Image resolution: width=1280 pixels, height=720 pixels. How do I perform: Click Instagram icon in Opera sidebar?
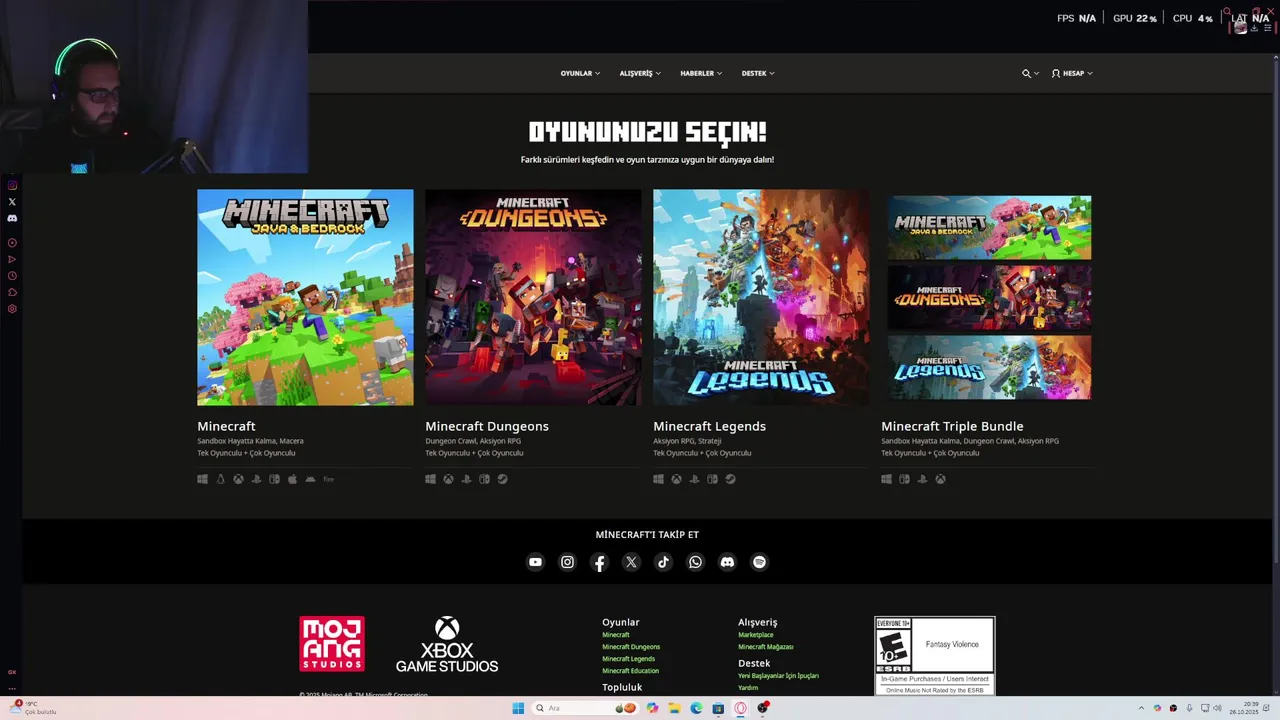tap(12, 185)
